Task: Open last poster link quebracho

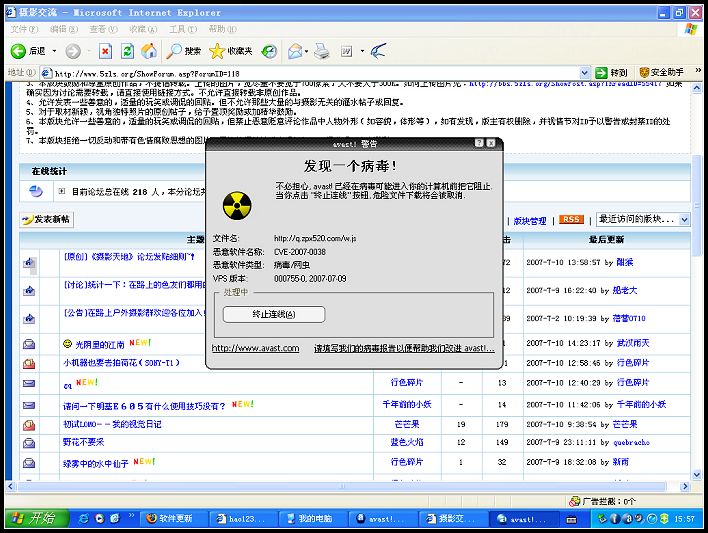Action: [631, 443]
